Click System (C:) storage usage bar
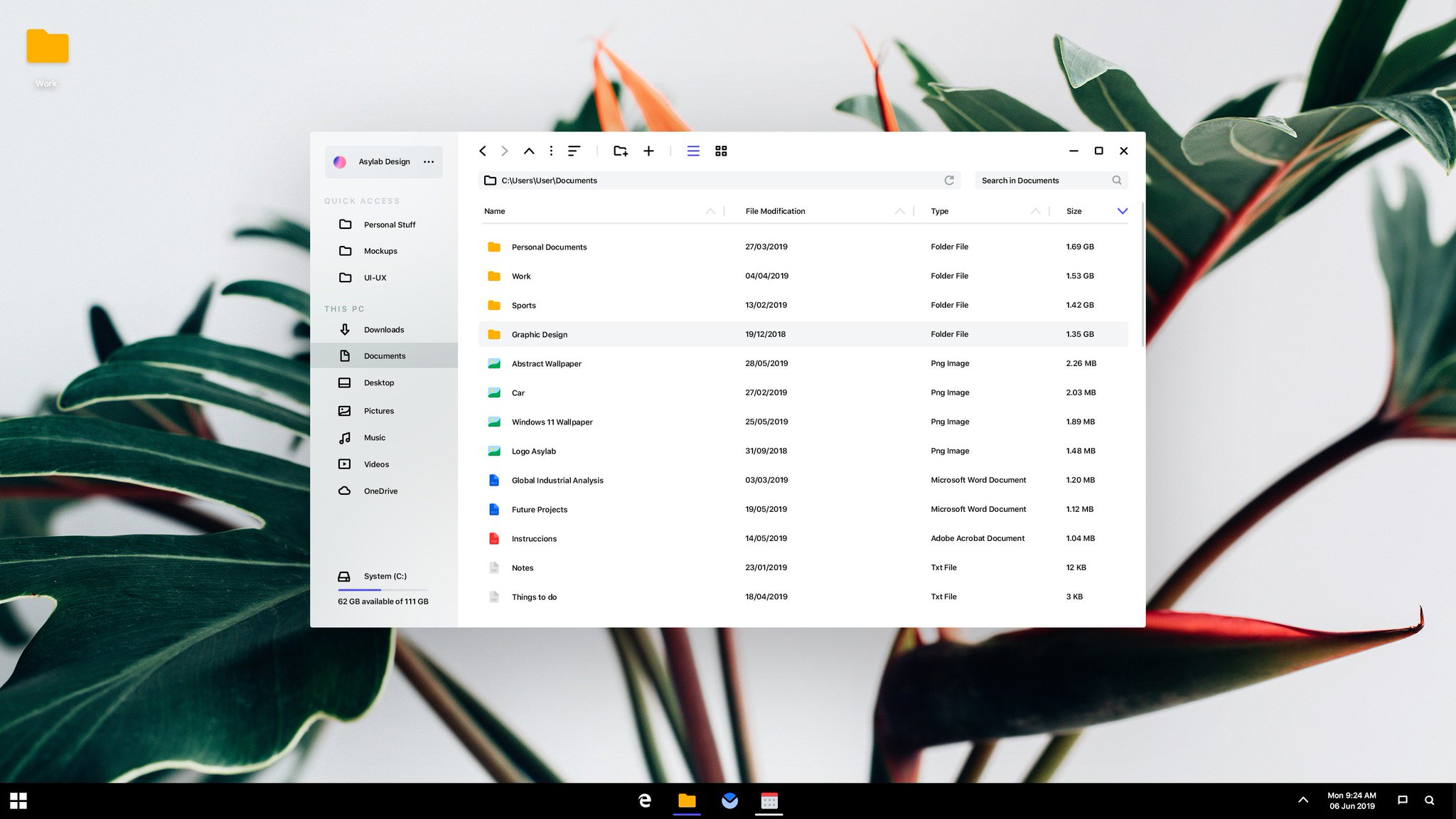The height and width of the screenshot is (819, 1456). tap(382, 589)
